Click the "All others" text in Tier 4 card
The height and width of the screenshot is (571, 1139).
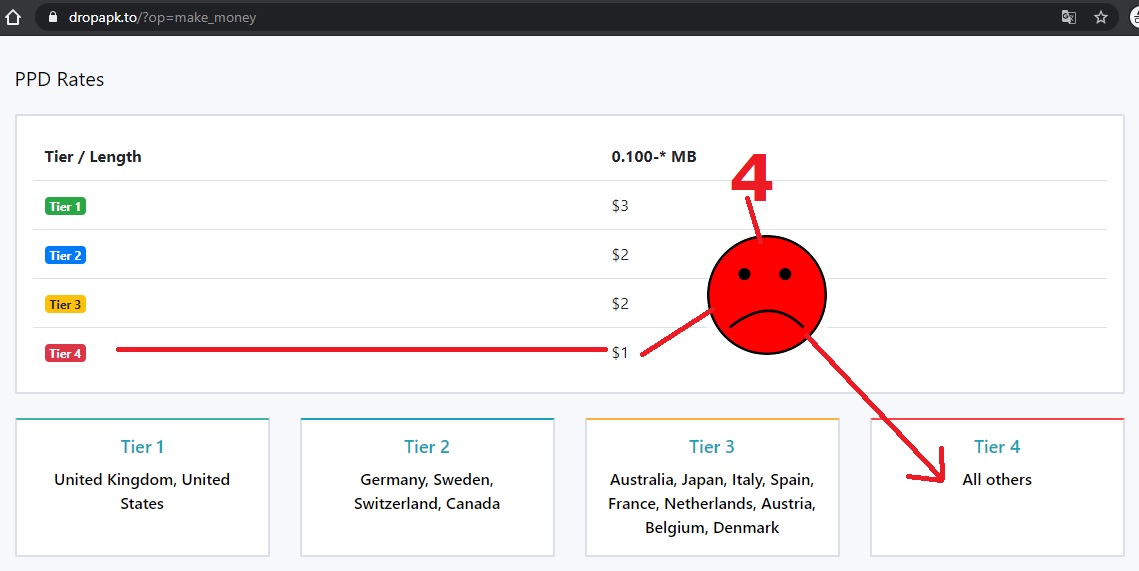pos(997,480)
